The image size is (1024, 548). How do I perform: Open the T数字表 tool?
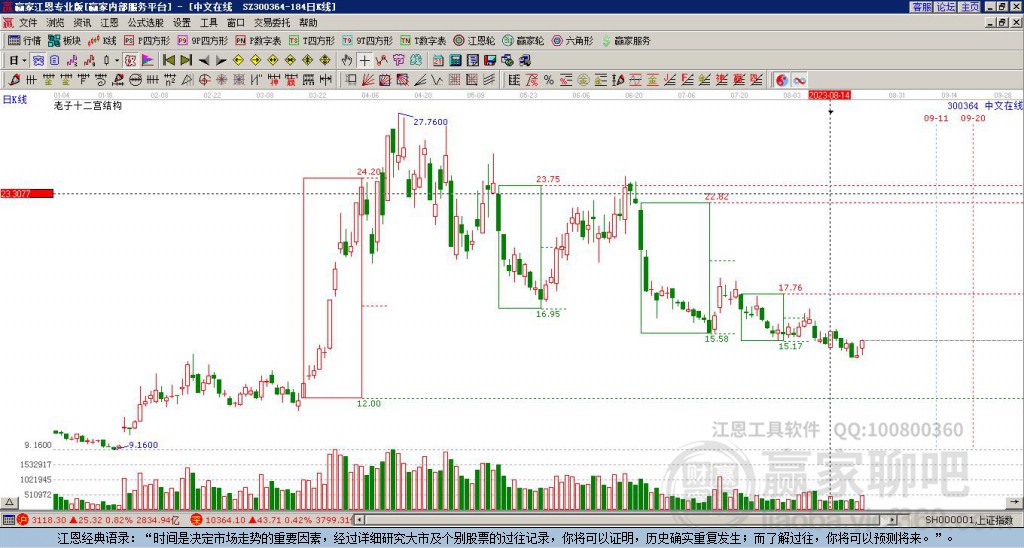coord(423,40)
